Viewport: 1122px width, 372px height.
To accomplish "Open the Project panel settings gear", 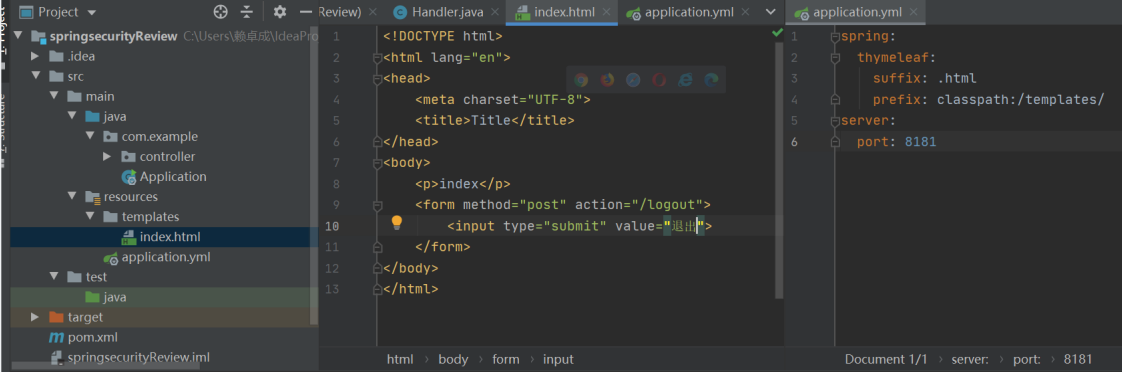I will 280,12.
